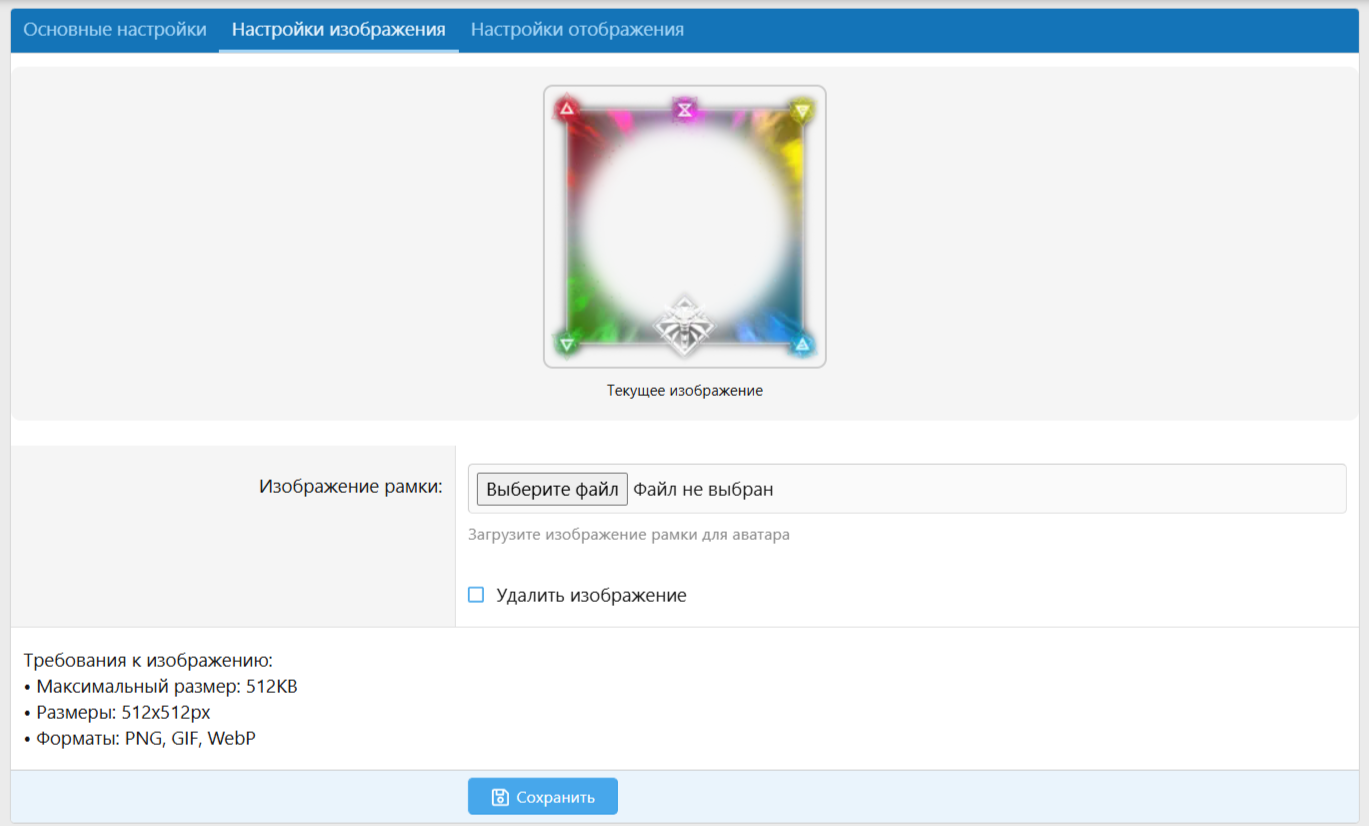Switch to the Настройки отображения tab
This screenshot has width=1369, height=826.
(x=577, y=29)
